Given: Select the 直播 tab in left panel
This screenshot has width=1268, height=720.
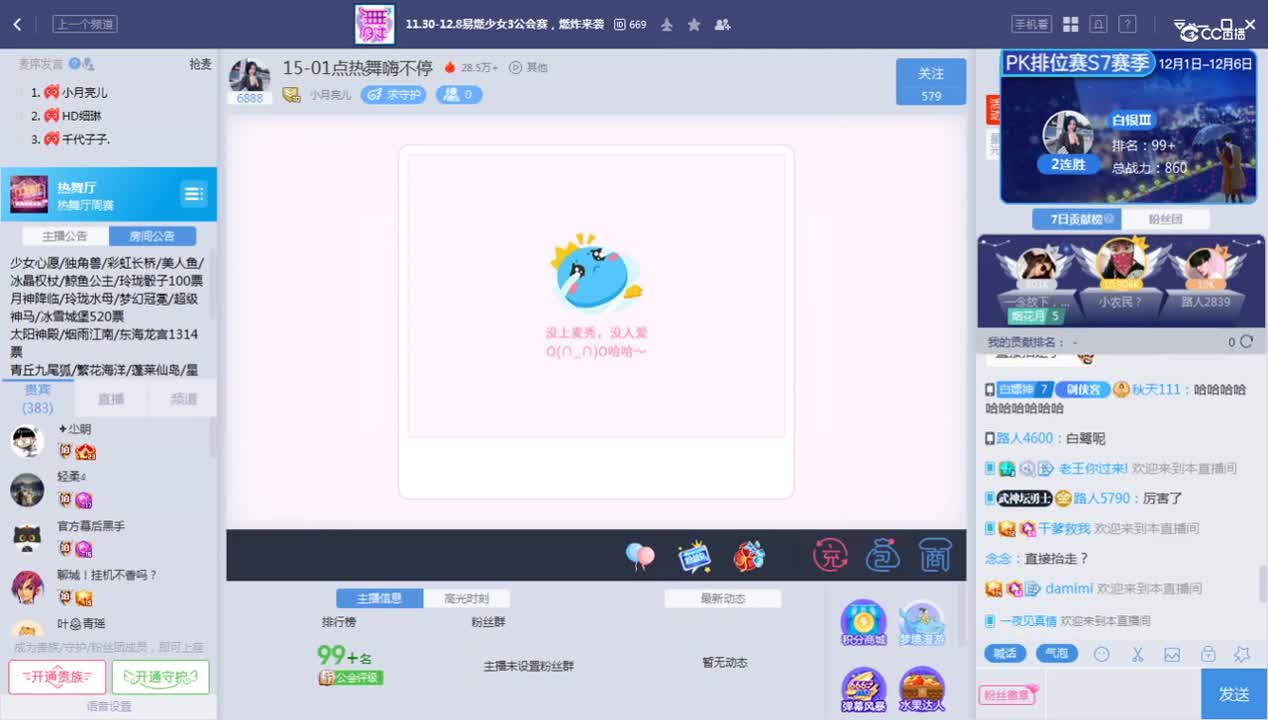Looking at the screenshot, I should pyautogui.click(x=111, y=398).
